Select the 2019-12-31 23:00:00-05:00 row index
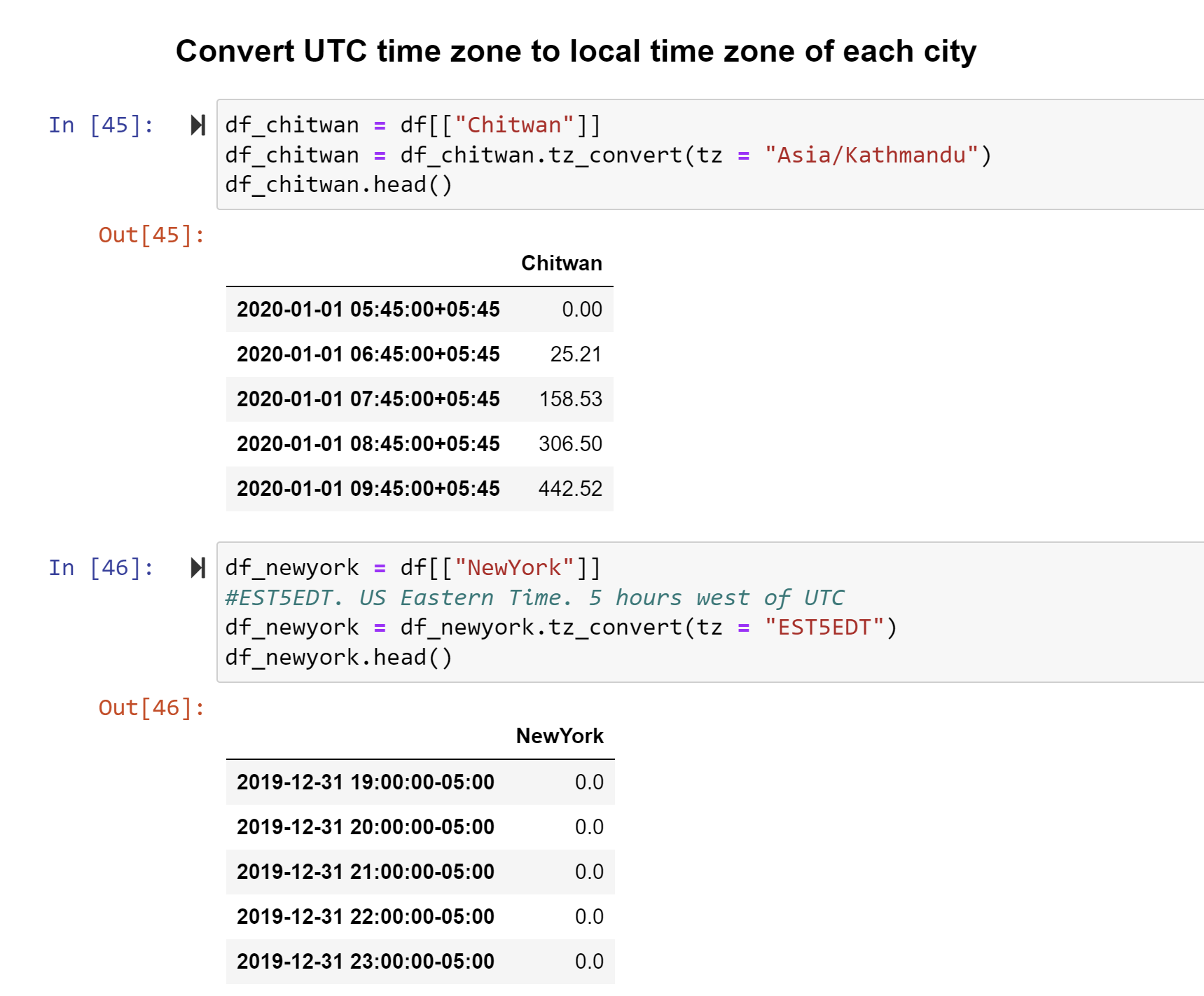This screenshot has width=1204, height=996. coord(366,962)
